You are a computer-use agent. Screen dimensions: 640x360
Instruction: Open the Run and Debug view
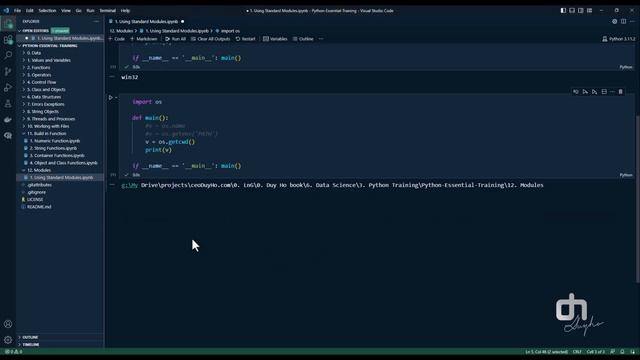8,87
